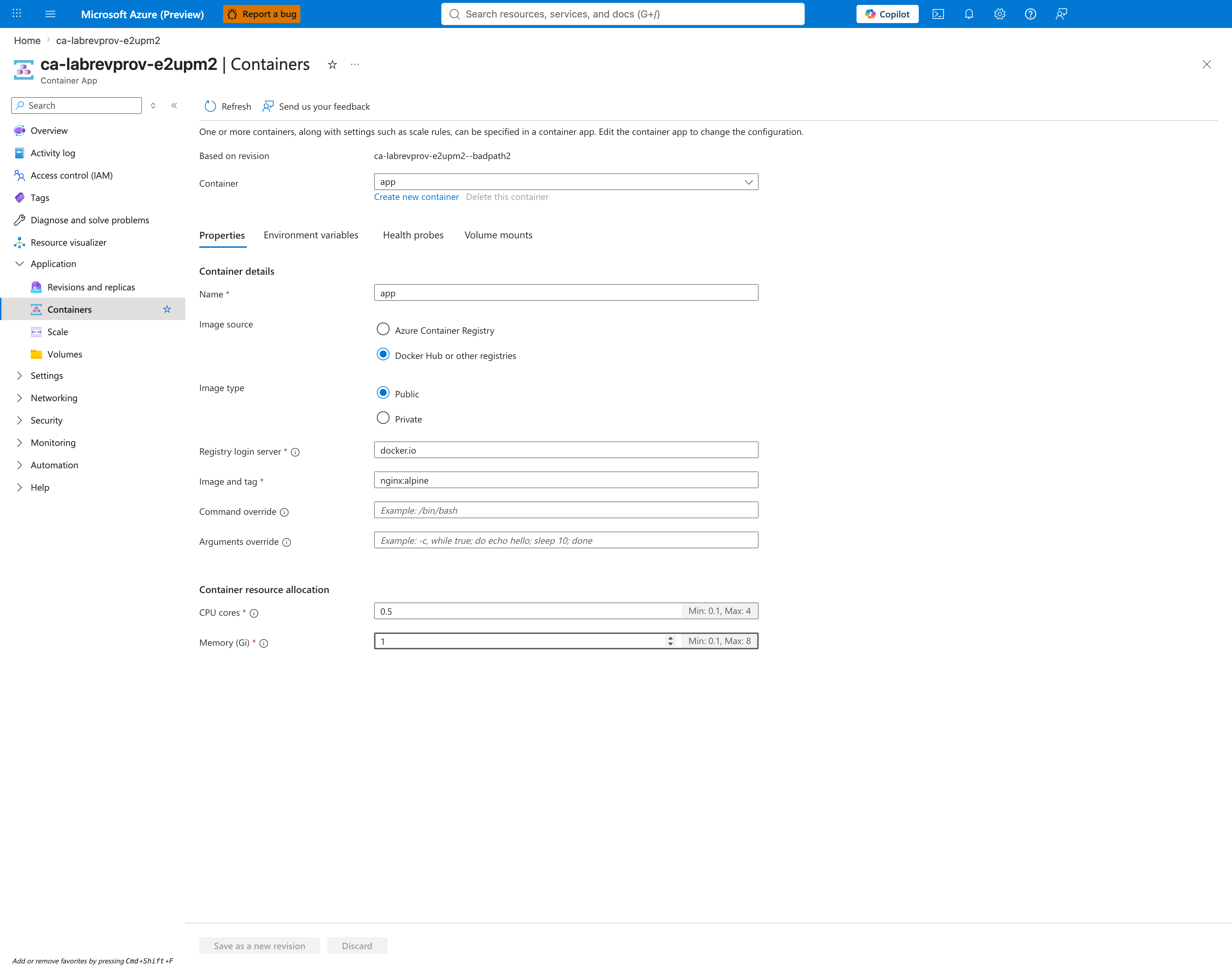The width and height of the screenshot is (1232, 968).
Task: Open the help question mark icon
Action: pos(1031,14)
